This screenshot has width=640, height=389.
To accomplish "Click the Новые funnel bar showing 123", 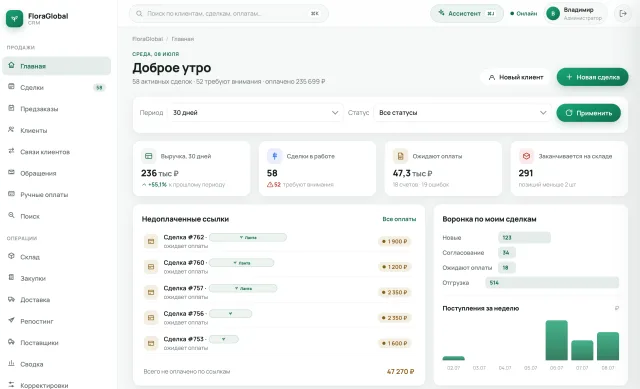I will coord(524,238).
